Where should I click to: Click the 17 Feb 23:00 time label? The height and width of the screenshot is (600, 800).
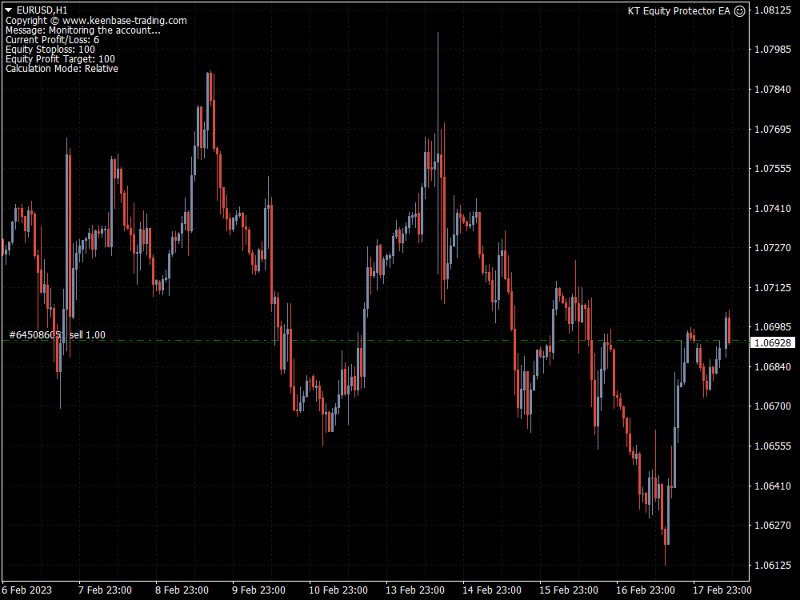(x=722, y=590)
